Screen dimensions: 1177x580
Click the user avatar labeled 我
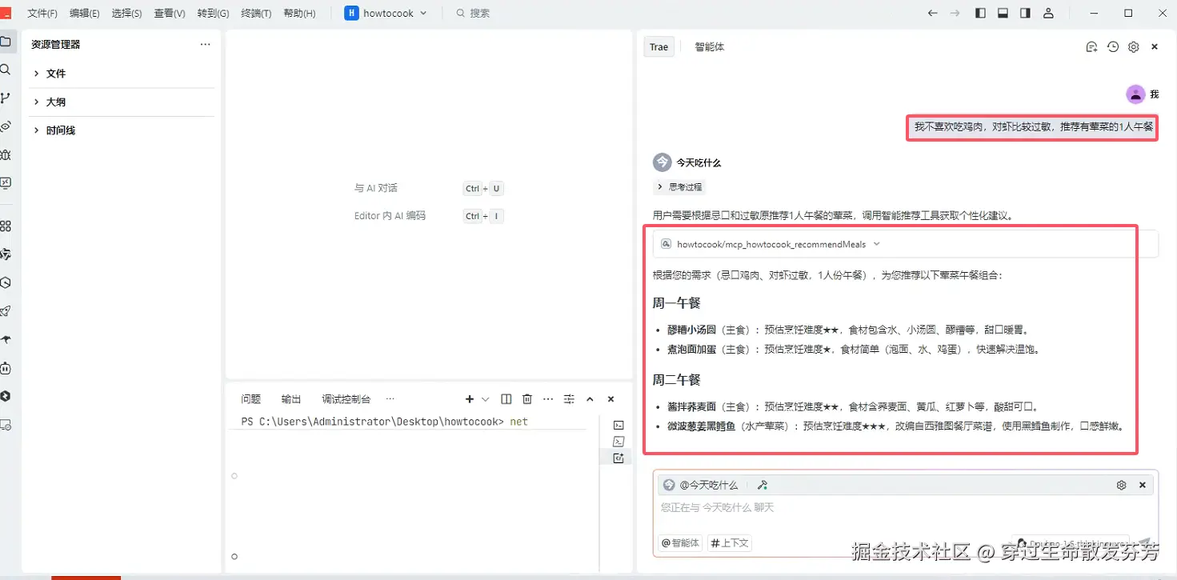pyautogui.click(x=1136, y=94)
